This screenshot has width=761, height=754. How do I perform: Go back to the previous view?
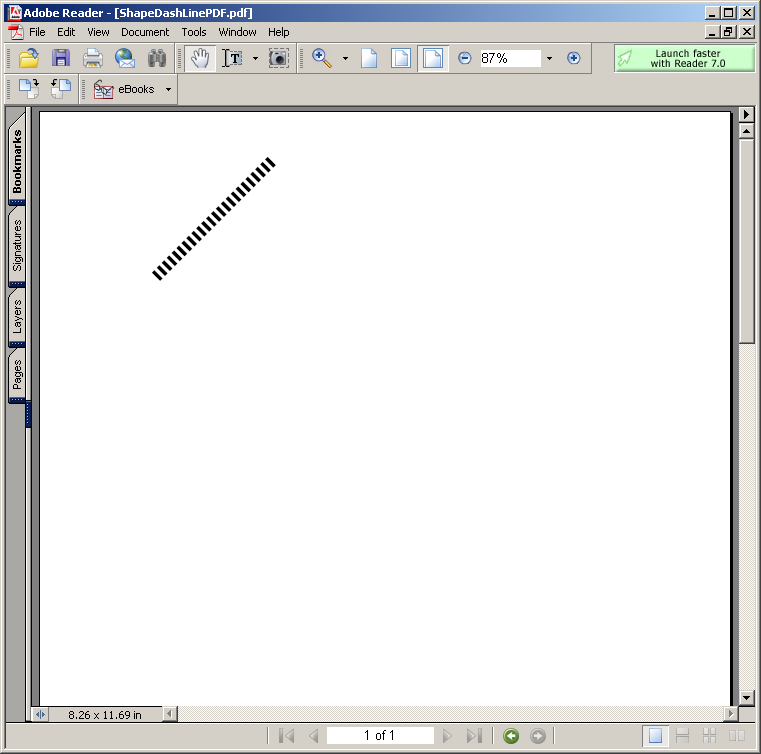511,736
